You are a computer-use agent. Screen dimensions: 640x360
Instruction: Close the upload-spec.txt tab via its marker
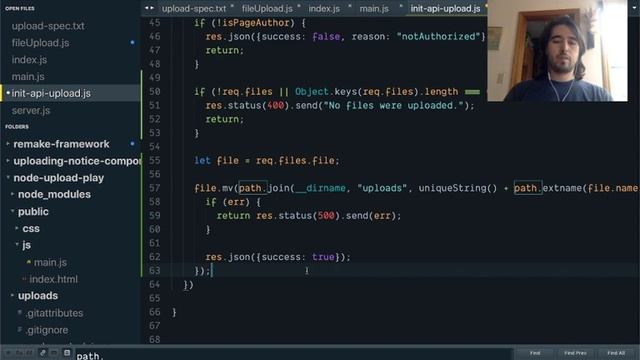pyautogui.click(x=233, y=6)
